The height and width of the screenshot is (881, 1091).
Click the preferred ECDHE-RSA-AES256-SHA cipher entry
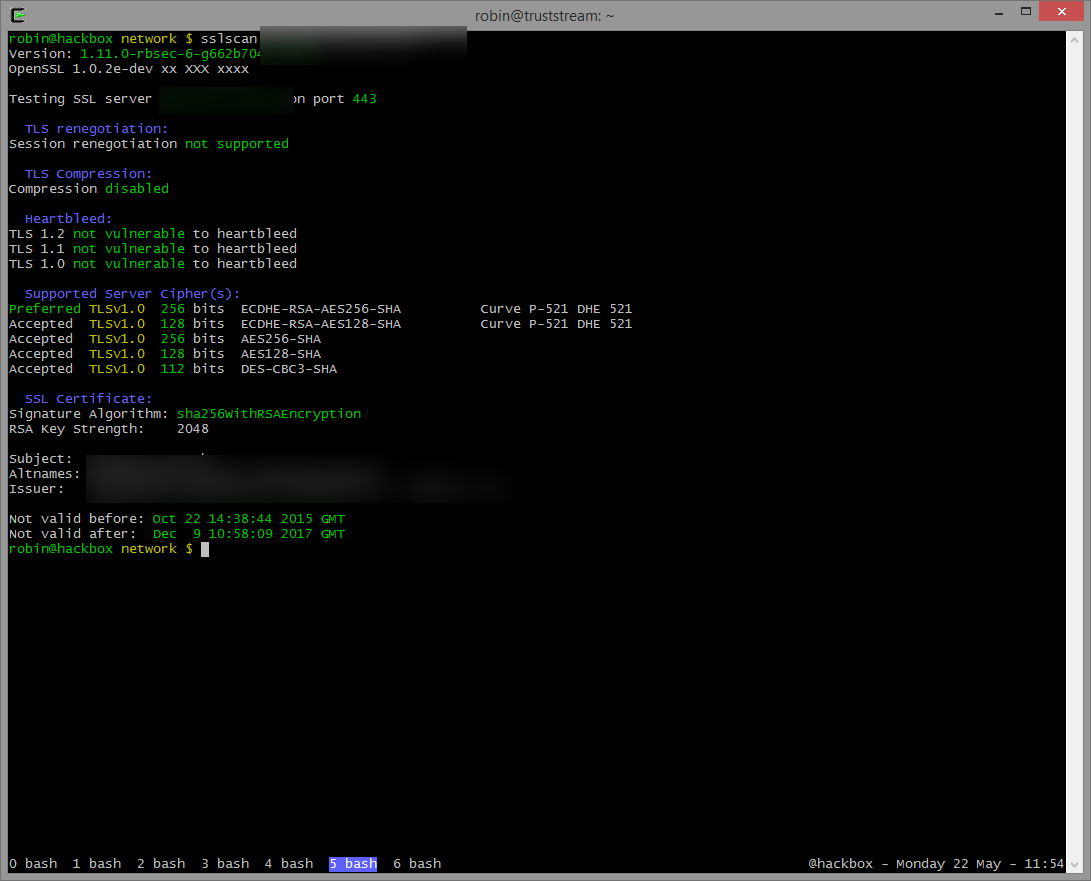320,309
